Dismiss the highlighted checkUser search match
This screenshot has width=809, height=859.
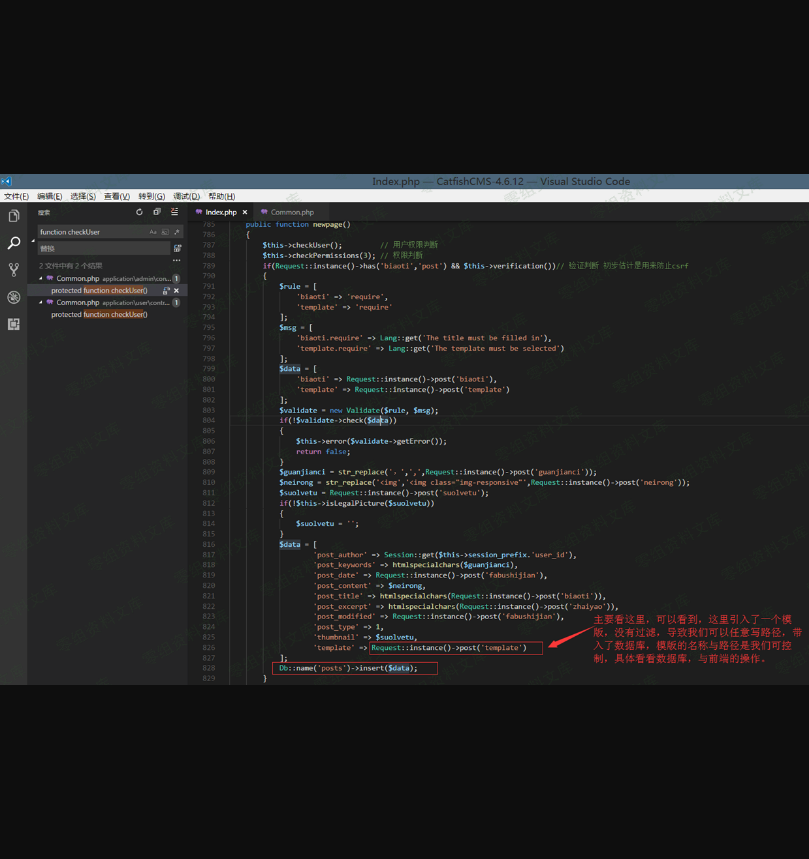(x=177, y=290)
